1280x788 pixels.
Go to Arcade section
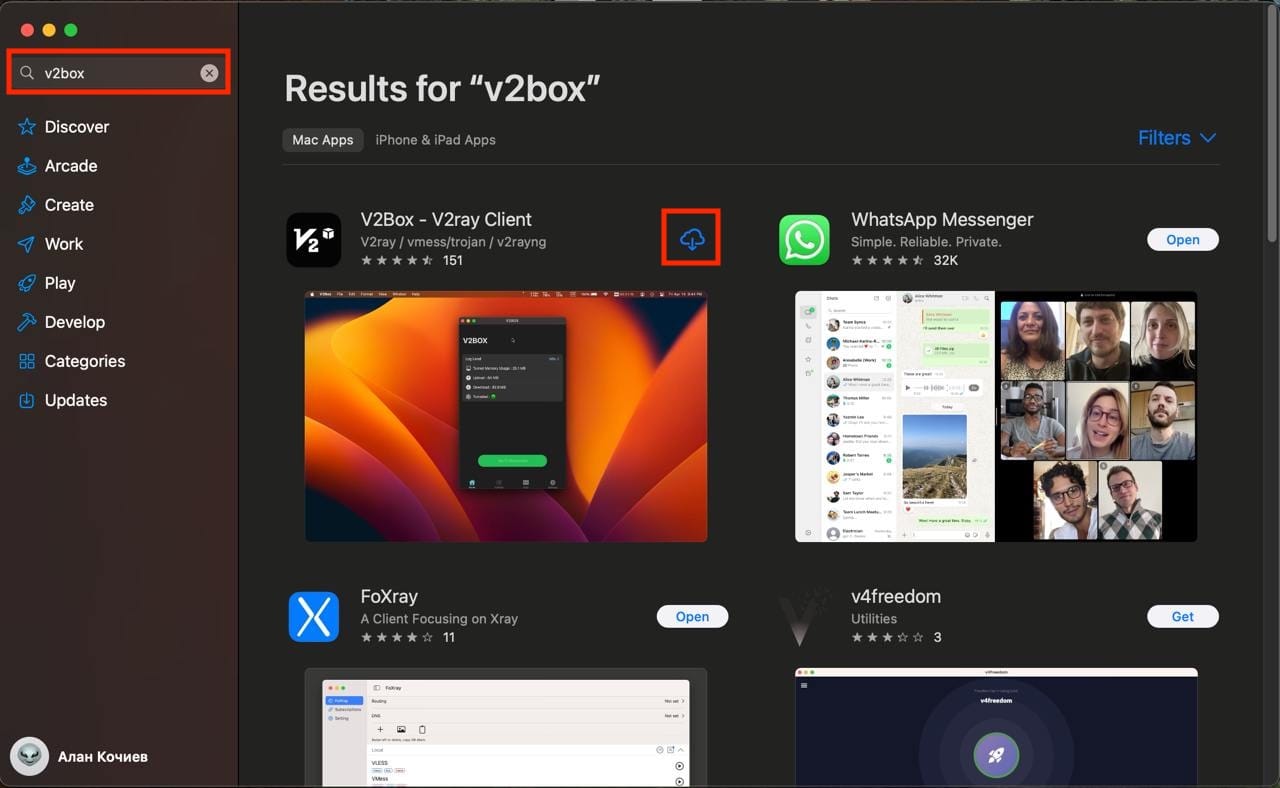coord(70,166)
